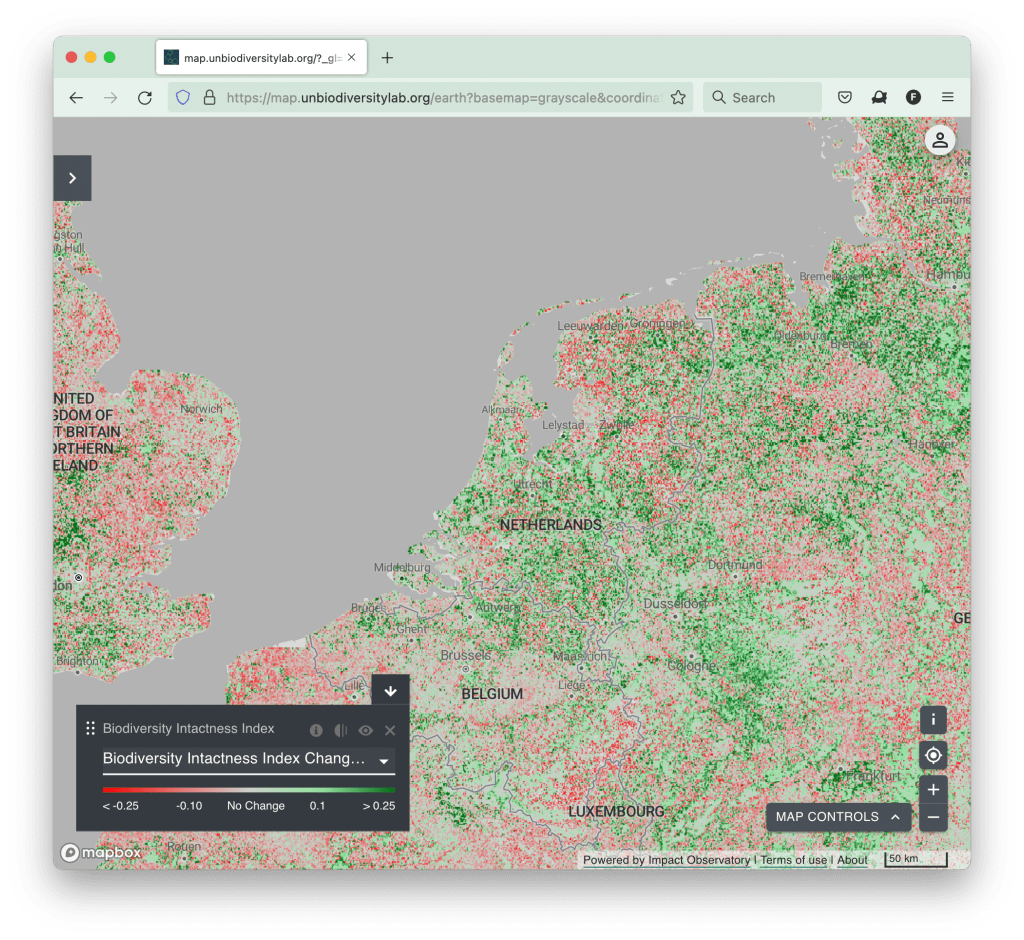The width and height of the screenshot is (1024, 940).
Task: Click the legend color gradient bar
Action: coord(248,790)
